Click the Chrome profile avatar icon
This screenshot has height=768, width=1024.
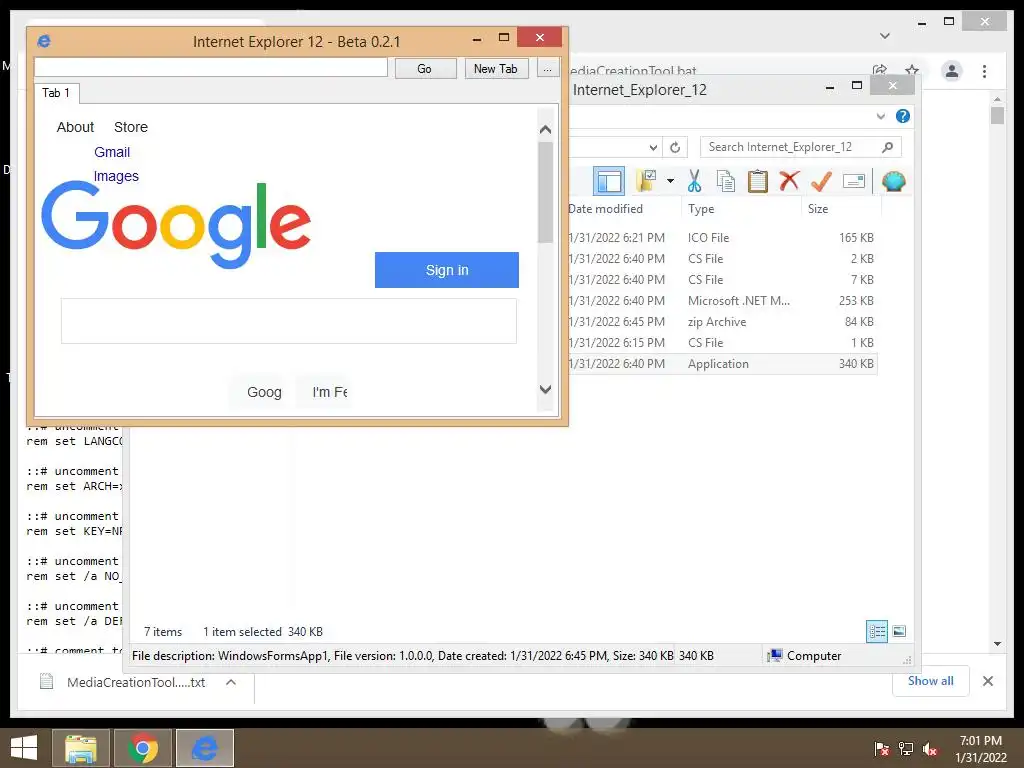[x=952, y=71]
